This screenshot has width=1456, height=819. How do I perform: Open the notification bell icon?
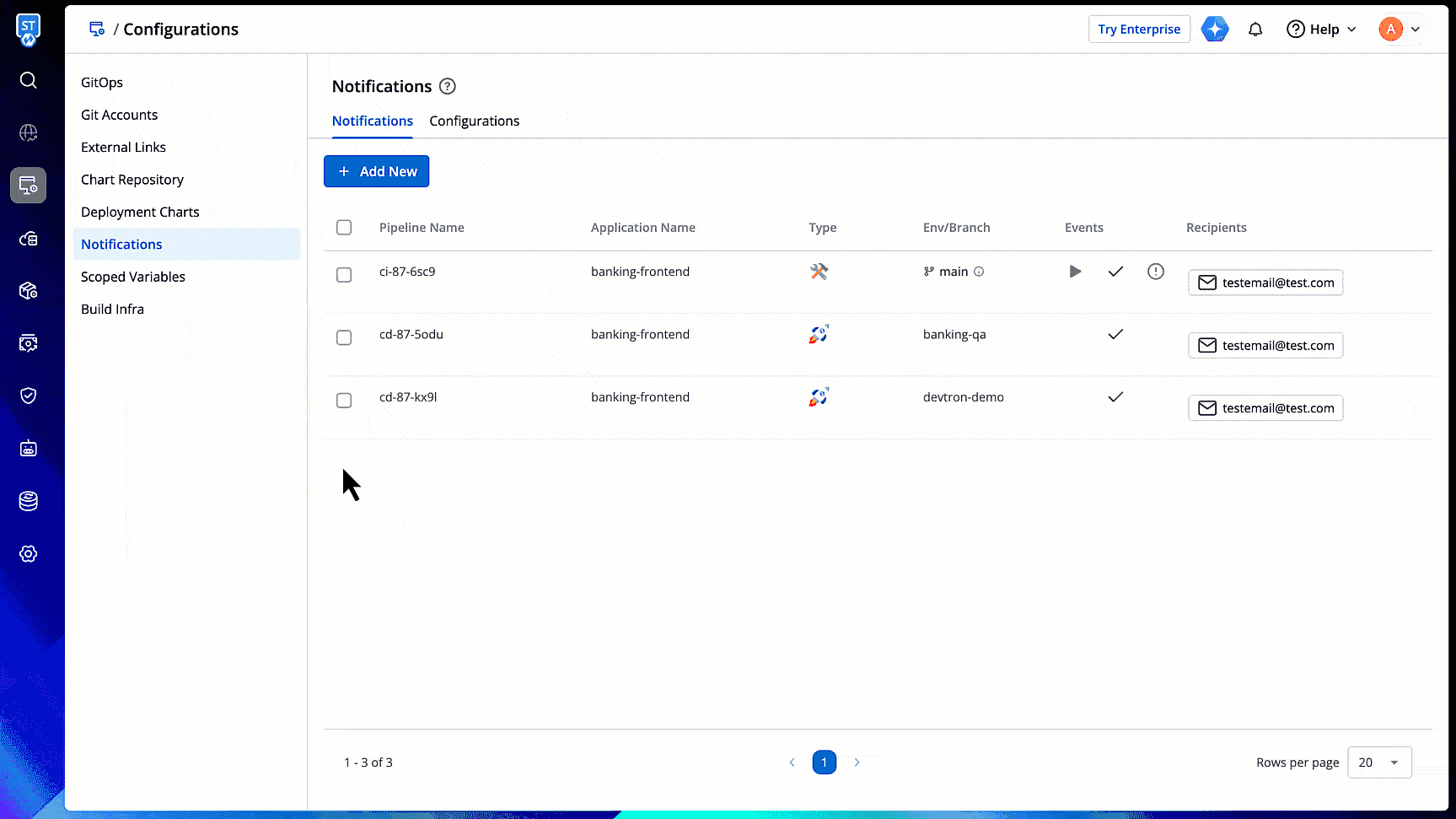tap(1255, 30)
